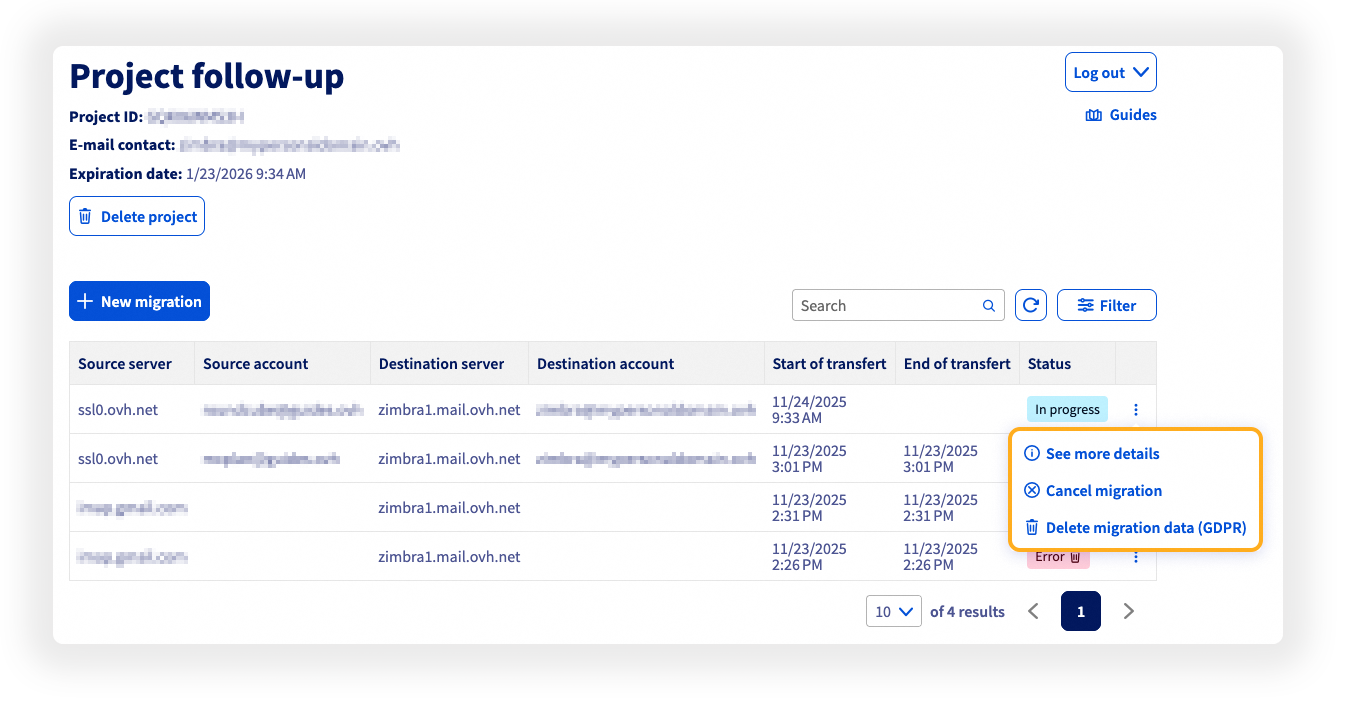1367x716 pixels.
Task: Click the crossed-circle icon next to Cancel migration
Action: click(1031, 490)
